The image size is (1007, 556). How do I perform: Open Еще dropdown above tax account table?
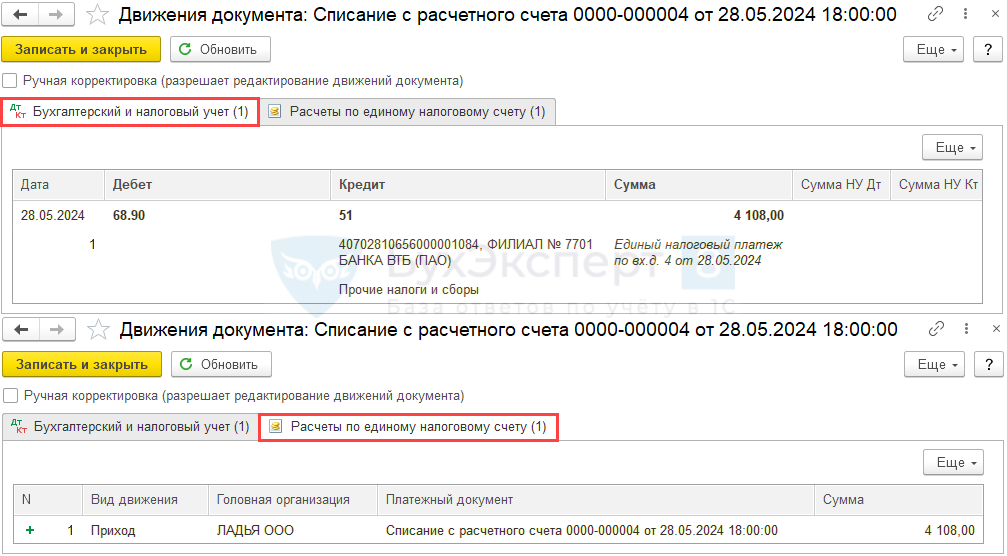(x=954, y=462)
